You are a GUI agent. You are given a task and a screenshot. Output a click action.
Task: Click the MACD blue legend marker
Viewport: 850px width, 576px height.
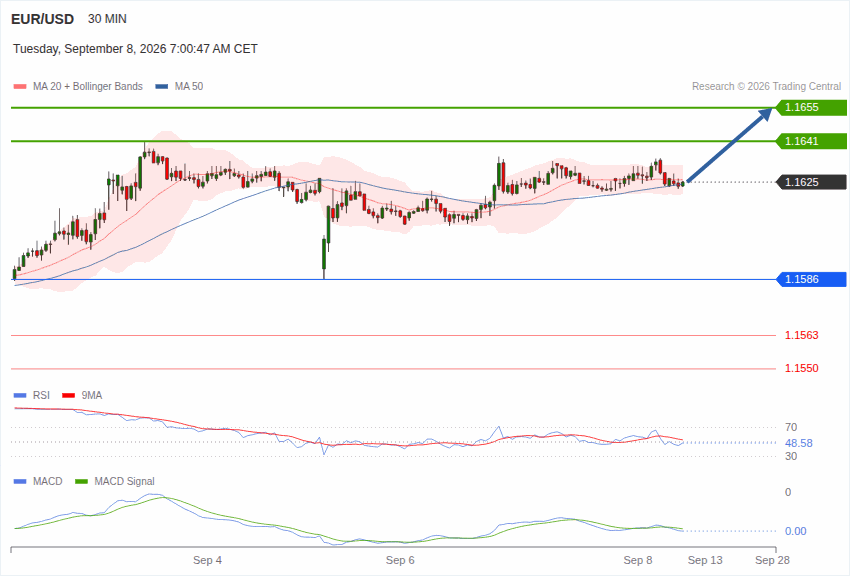pos(20,481)
